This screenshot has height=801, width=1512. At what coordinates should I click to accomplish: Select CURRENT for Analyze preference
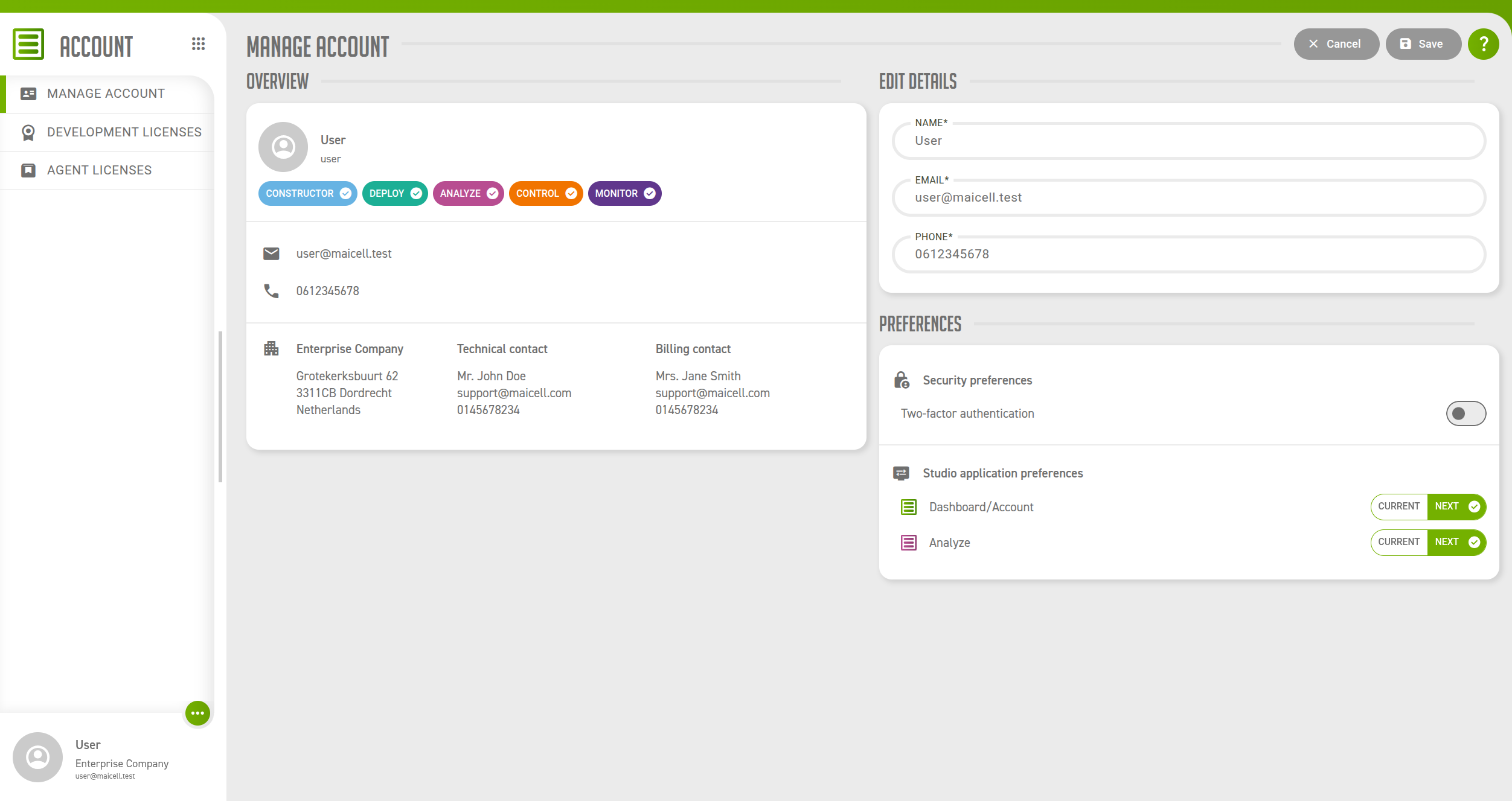coord(1399,542)
